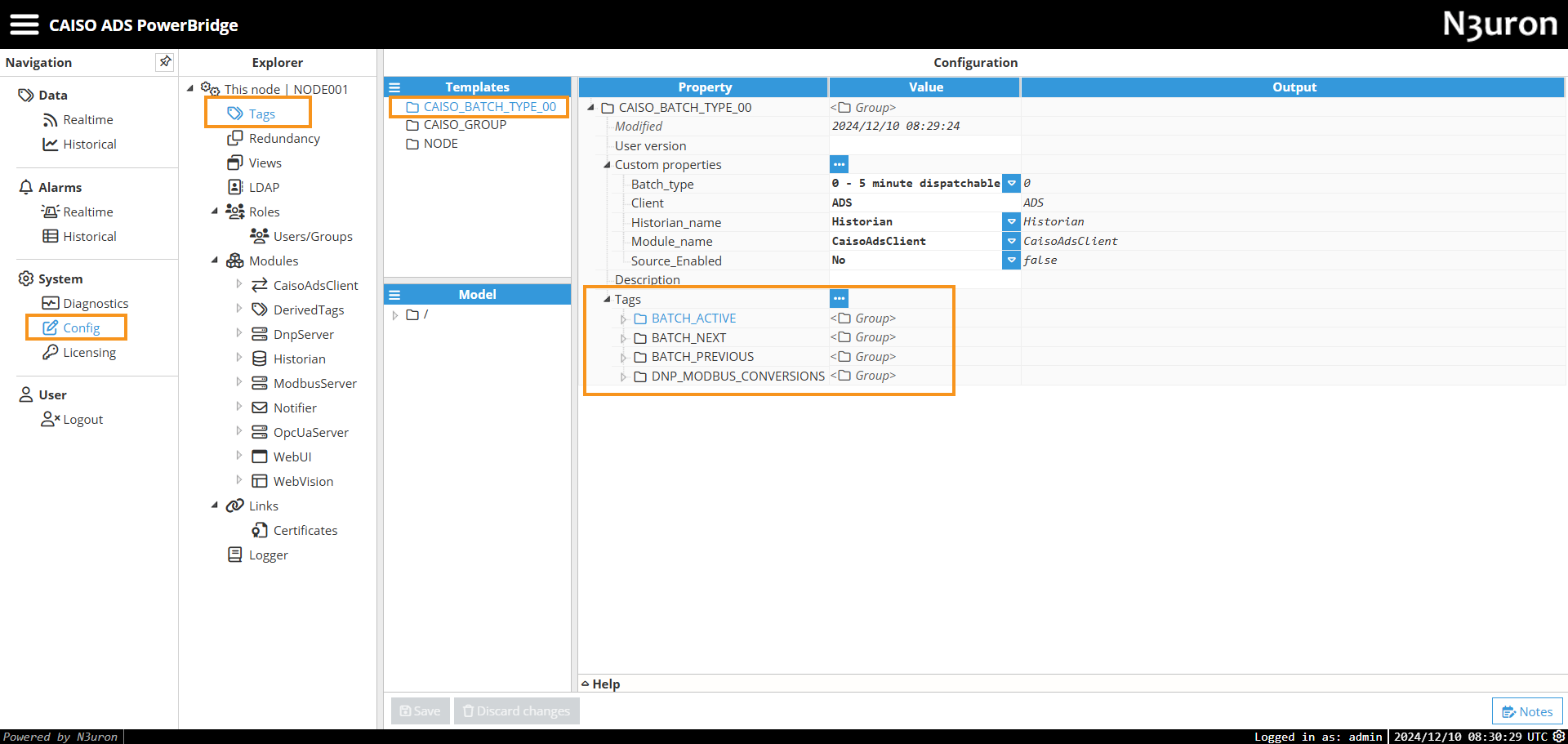Collapse CAISO_BATCH_TYPE_00 property group
The height and width of the screenshot is (744, 1568).
click(x=590, y=107)
